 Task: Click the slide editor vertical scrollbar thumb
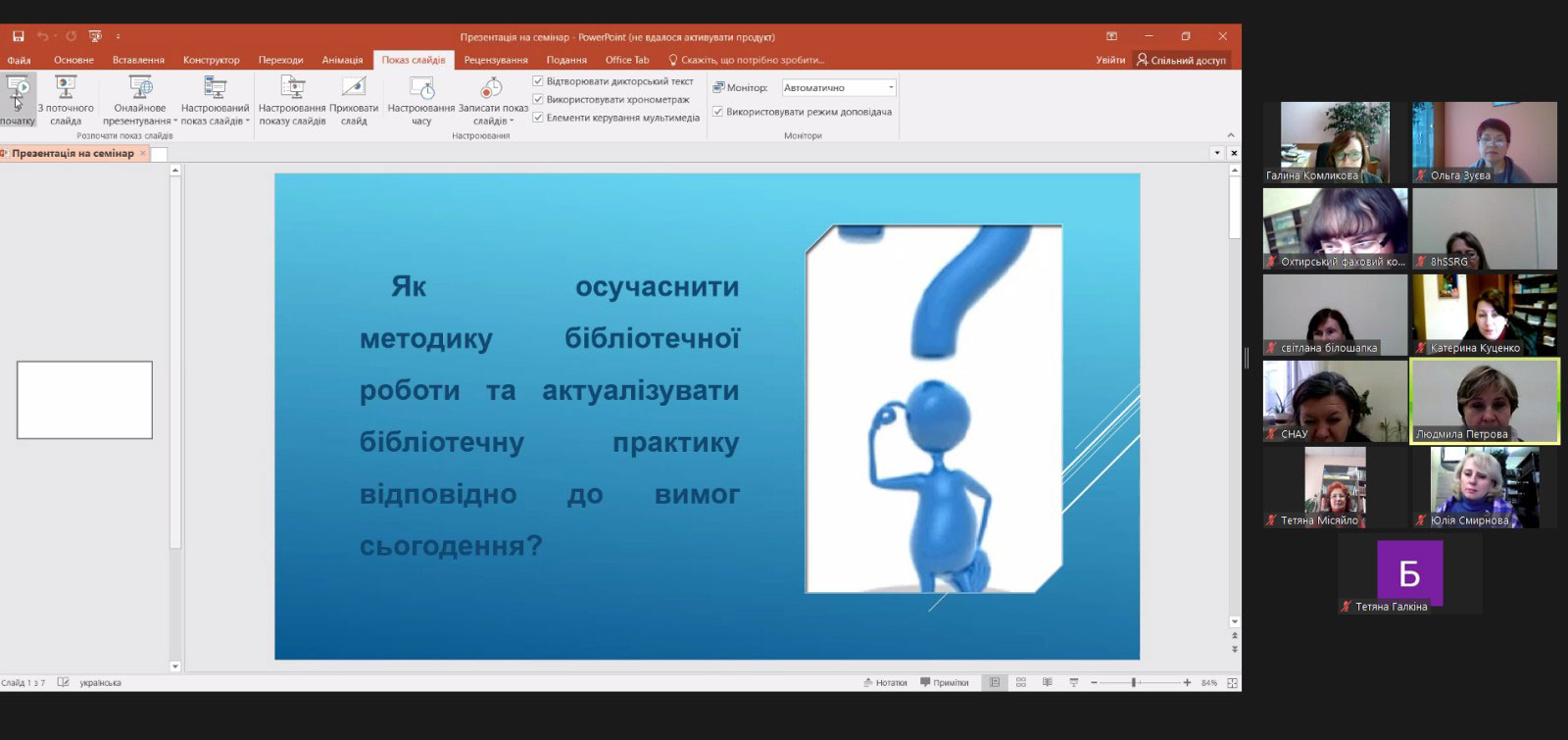[1234, 208]
